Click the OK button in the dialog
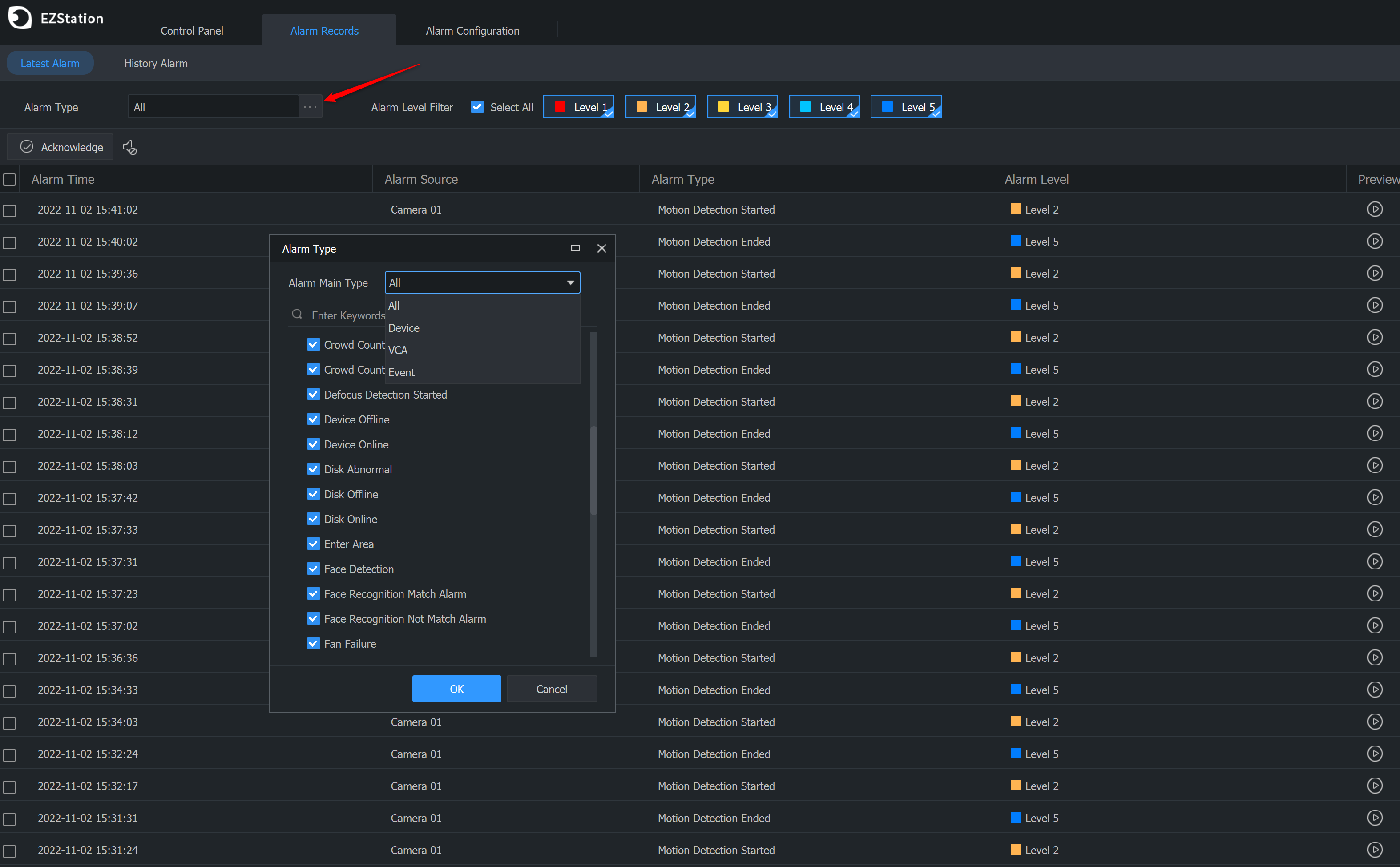 456,689
